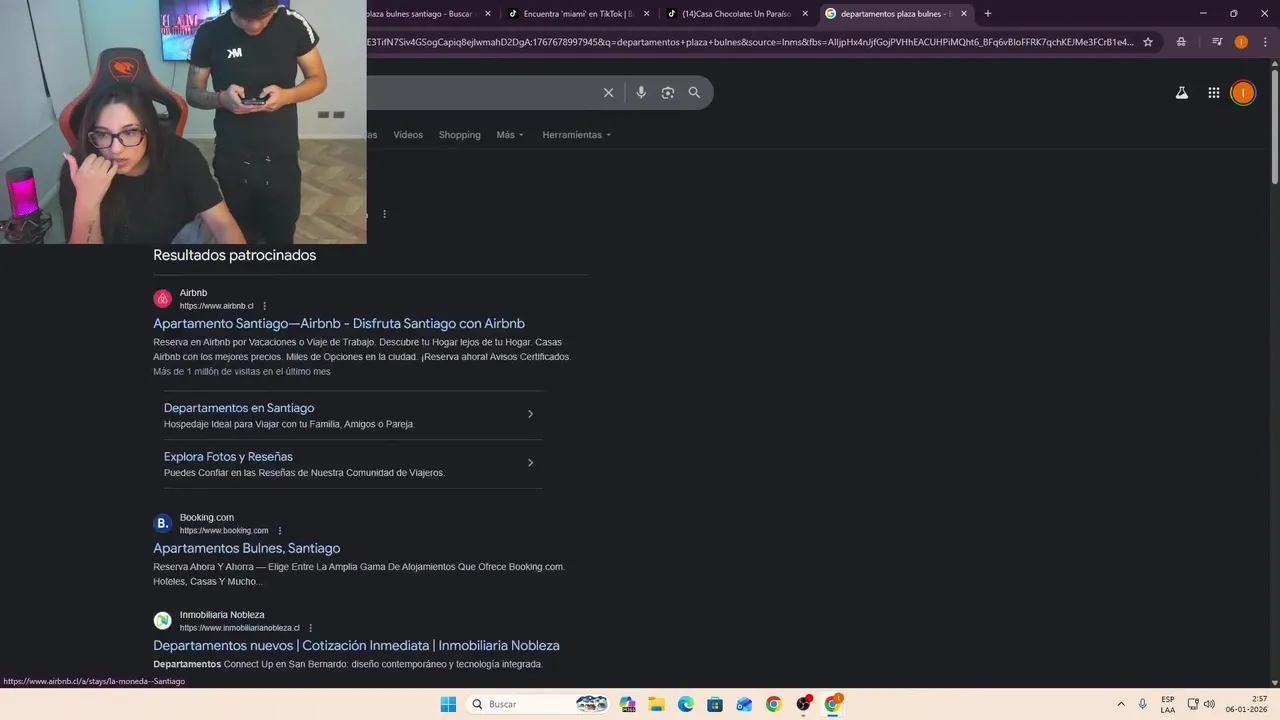The width and height of the screenshot is (1280, 720).
Task: Switch to OBS Studio in taskbar
Action: pos(803,704)
